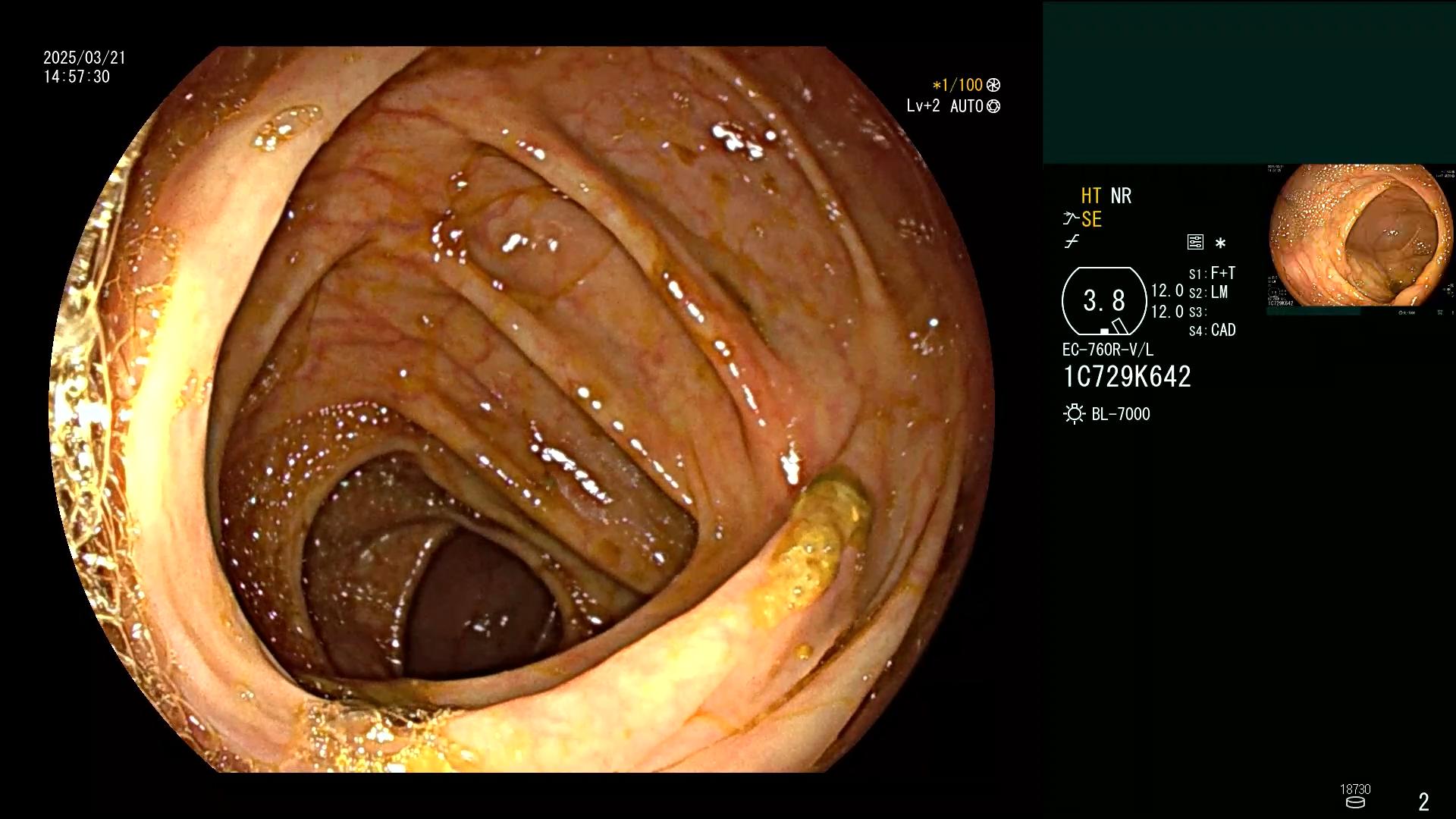Image resolution: width=1456 pixels, height=819 pixels.
Task: Click the scope model 'EC-760R-V/L'
Action: pos(1107,350)
